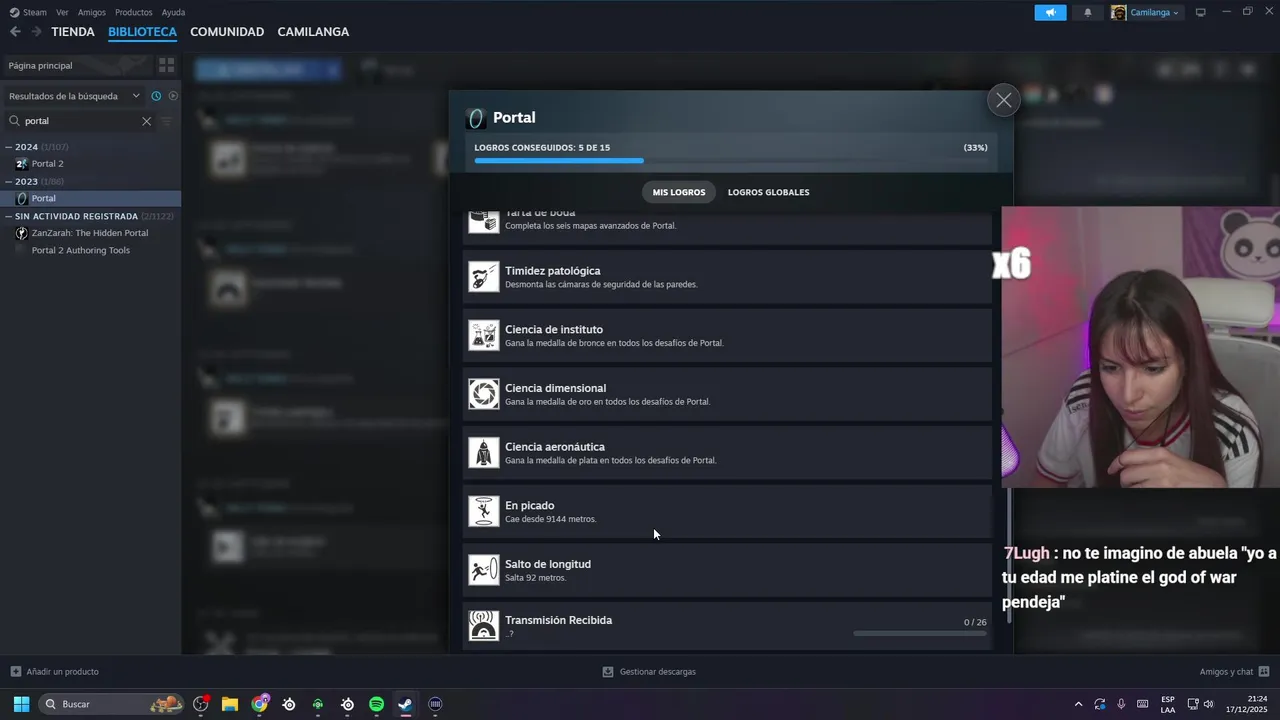The height and width of the screenshot is (720, 1280).
Task: Toggle sort by recent activity clock
Action: [156, 96]
